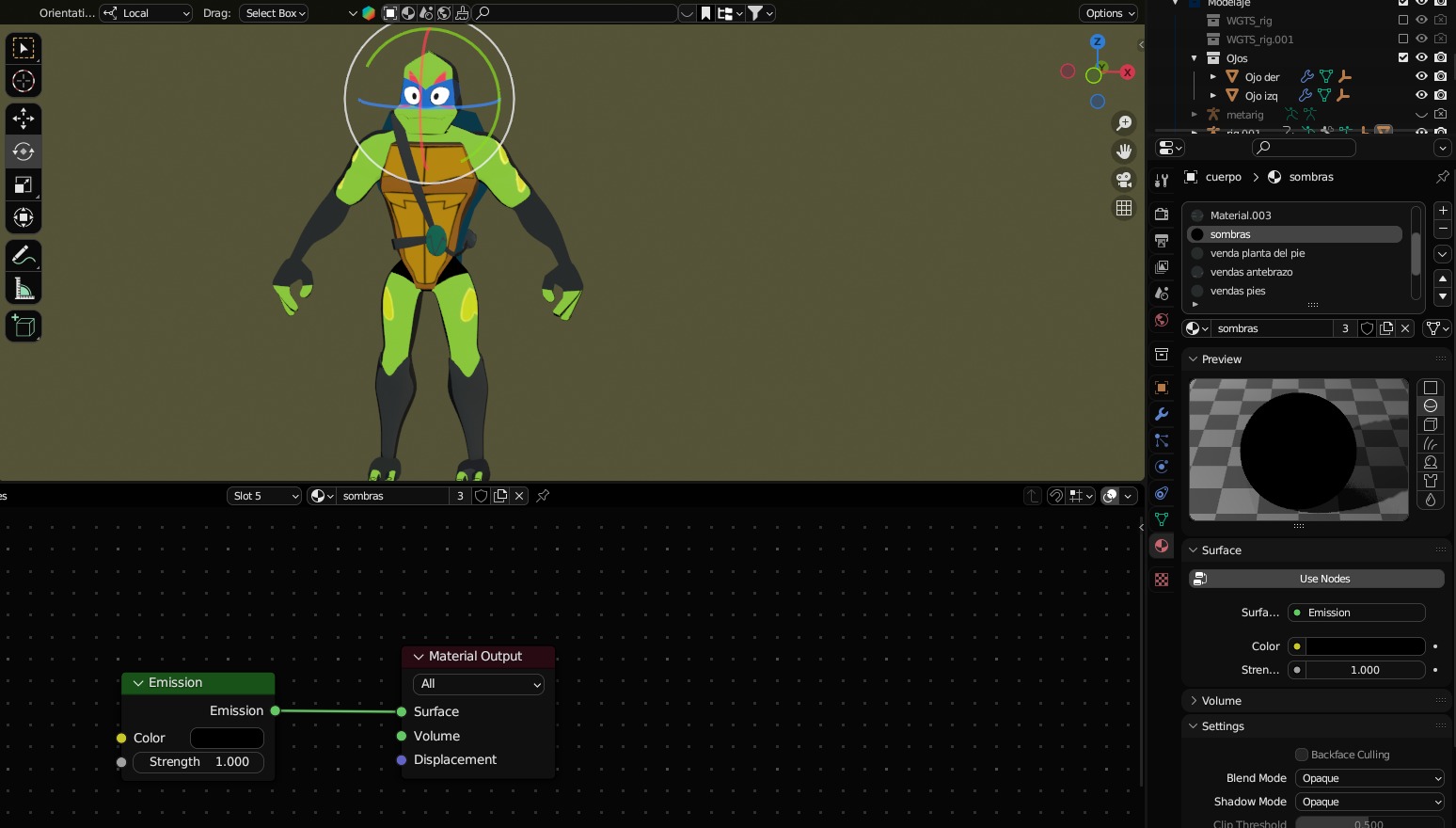This screenshot has width=1456, height=828.
Task: Remove the selected material slot
Action: [x=1443, y=229]
